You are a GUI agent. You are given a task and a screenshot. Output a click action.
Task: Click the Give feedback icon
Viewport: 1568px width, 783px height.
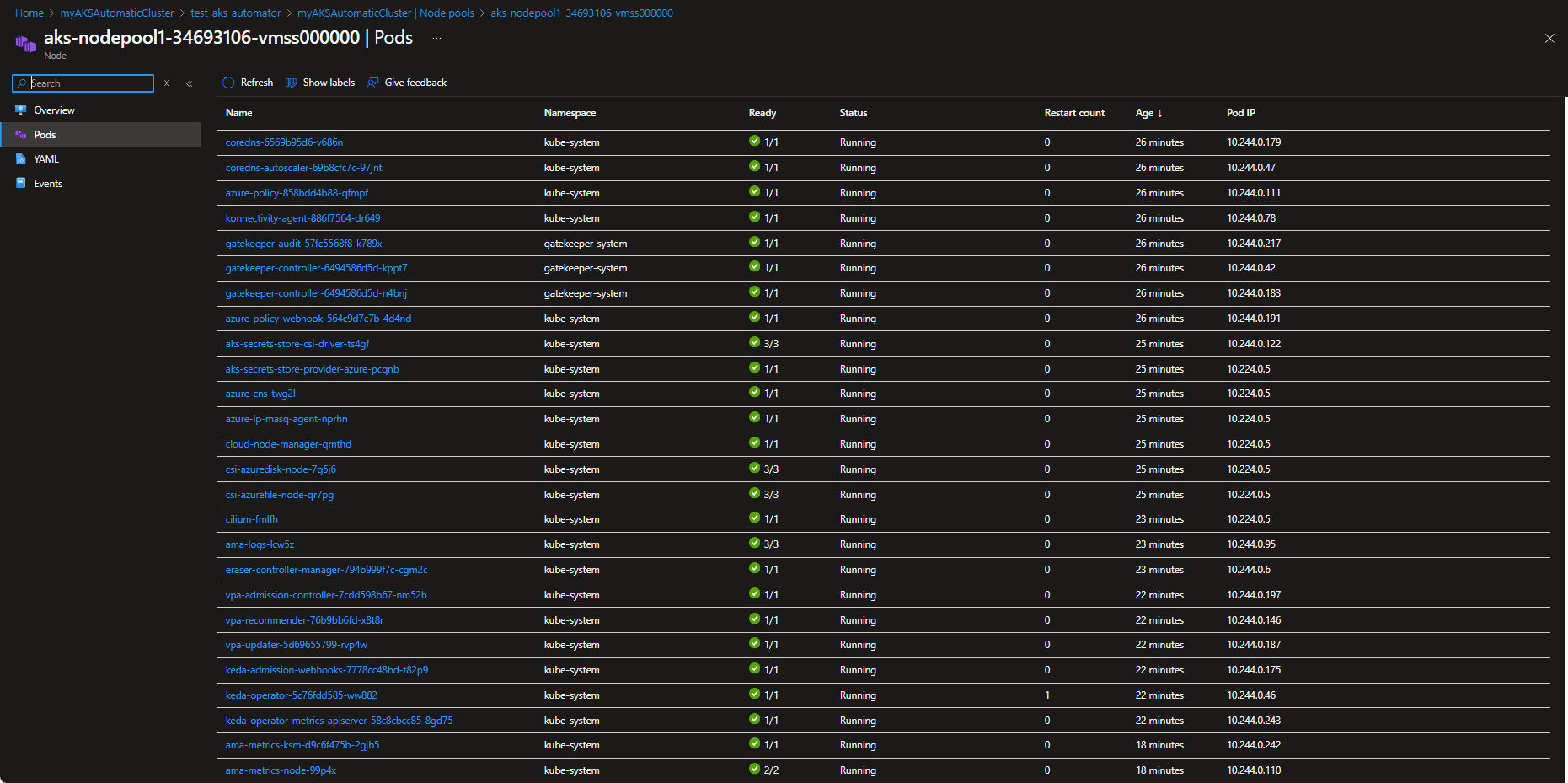click(372, 83)
